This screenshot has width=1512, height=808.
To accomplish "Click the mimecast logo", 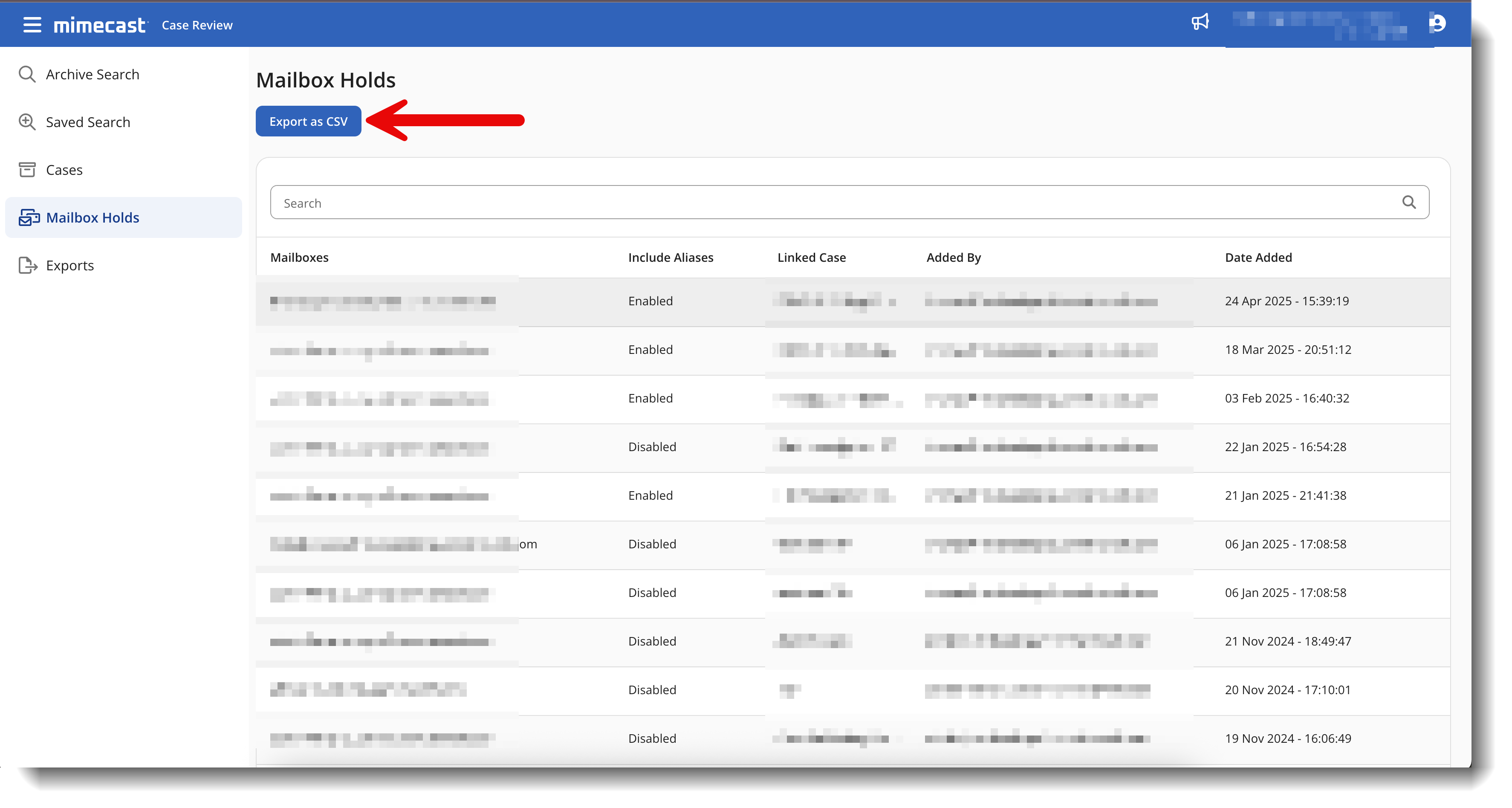I will coord(100,25).
